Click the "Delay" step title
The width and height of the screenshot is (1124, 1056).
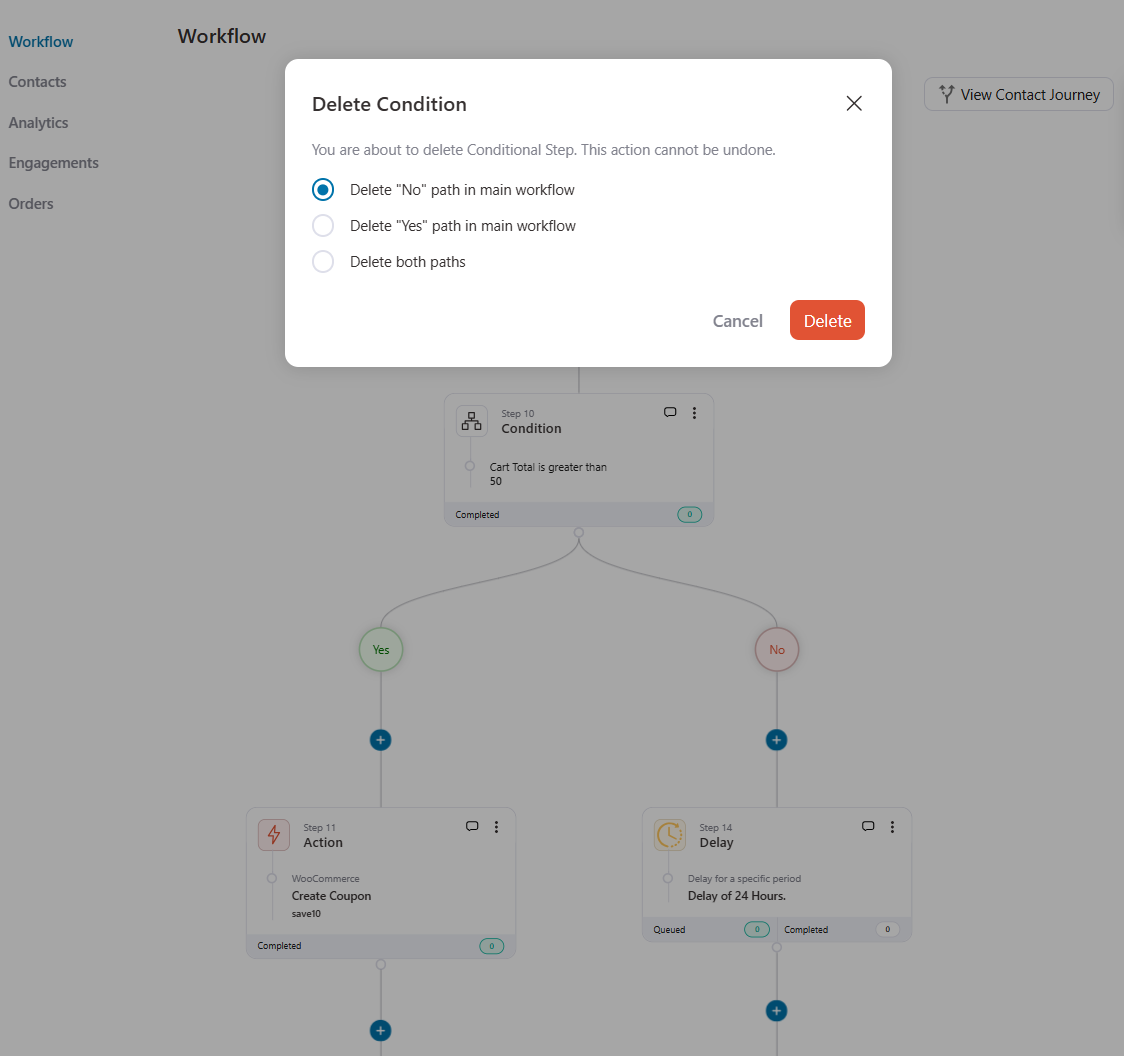point(716,843)
